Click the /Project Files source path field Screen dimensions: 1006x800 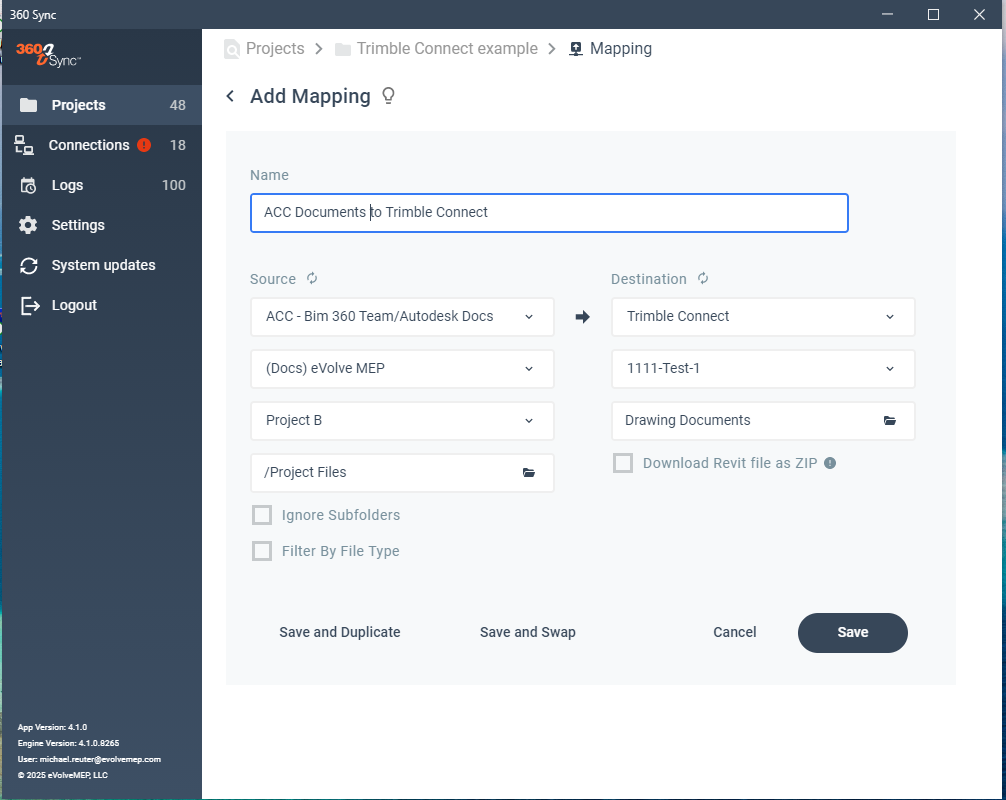coord(402,473)
